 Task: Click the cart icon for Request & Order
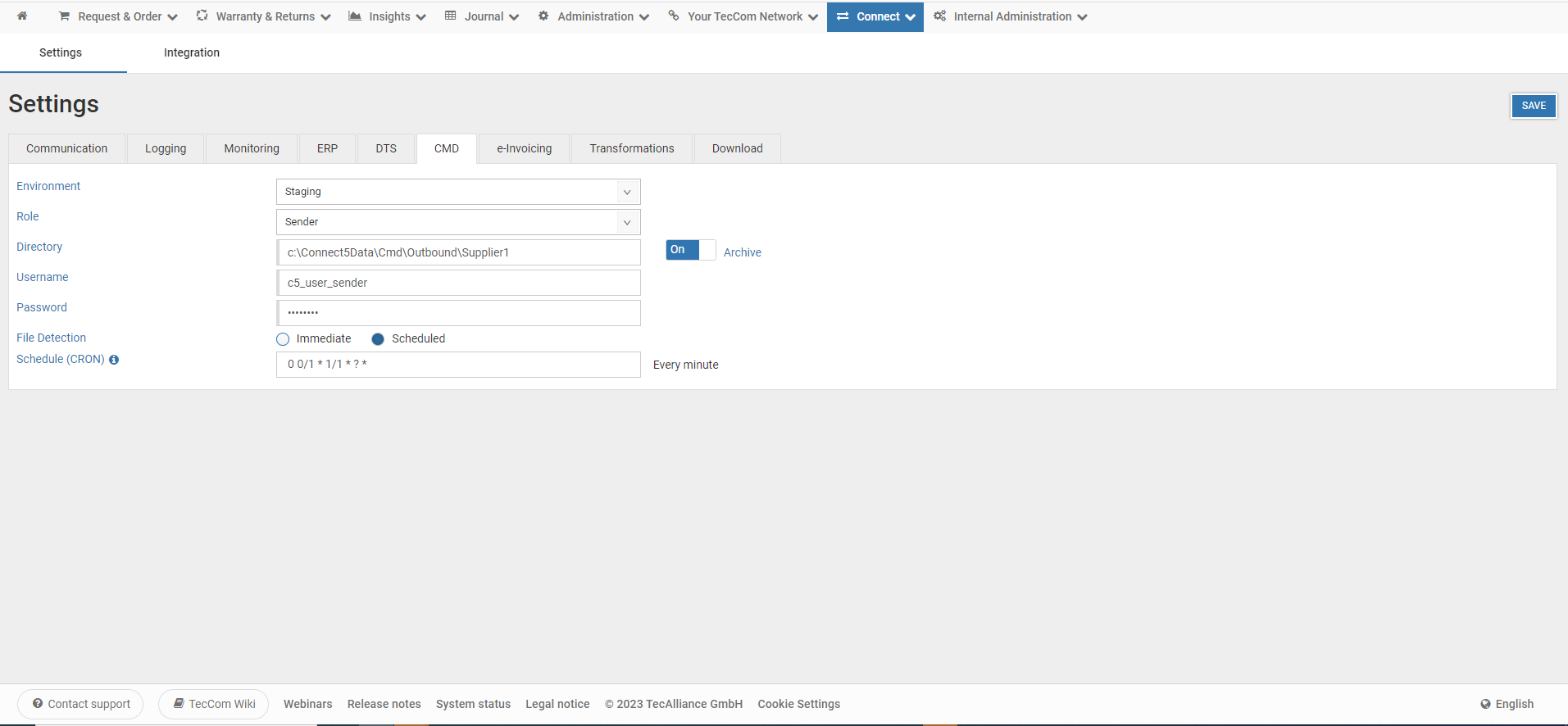pyautogui.click(x=64, y=16)
